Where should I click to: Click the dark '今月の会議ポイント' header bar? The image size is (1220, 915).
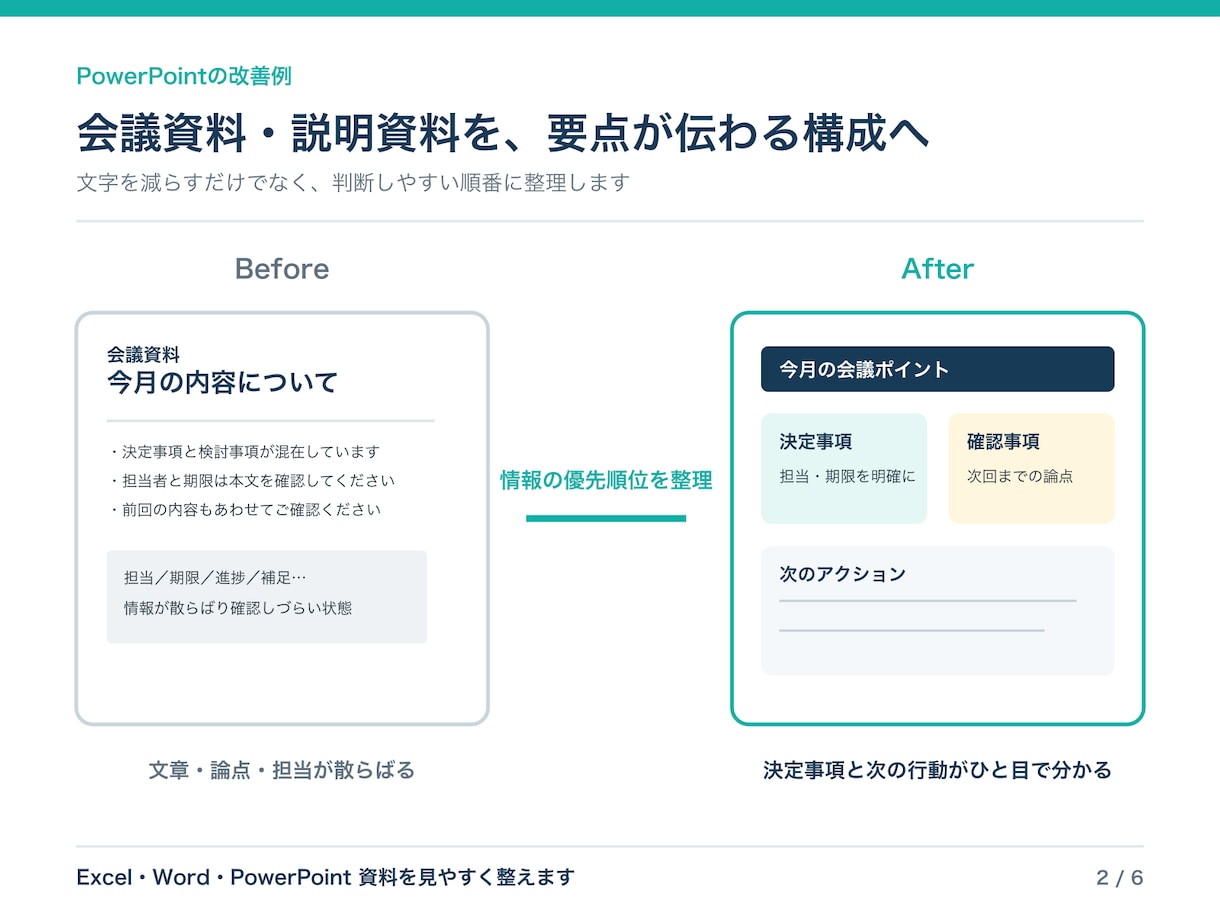coord(937,369)
